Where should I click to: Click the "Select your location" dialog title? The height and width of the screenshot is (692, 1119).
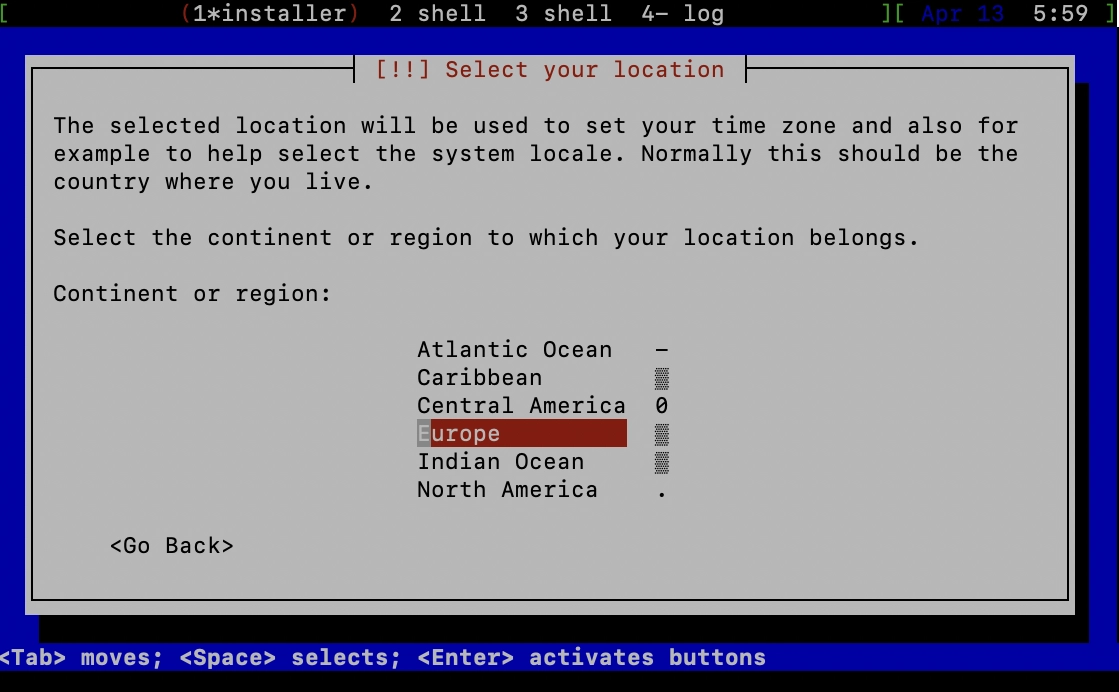click(x=549, y=70)
